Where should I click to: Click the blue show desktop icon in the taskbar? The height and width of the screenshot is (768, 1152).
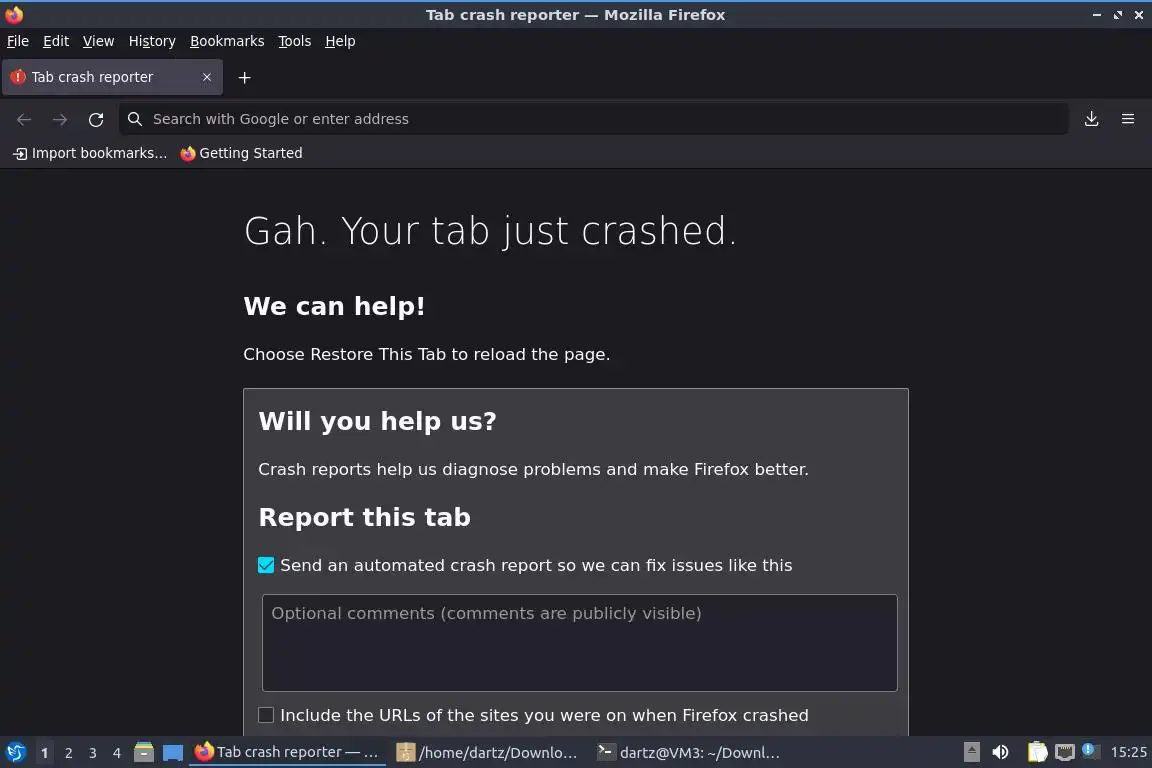173,753
